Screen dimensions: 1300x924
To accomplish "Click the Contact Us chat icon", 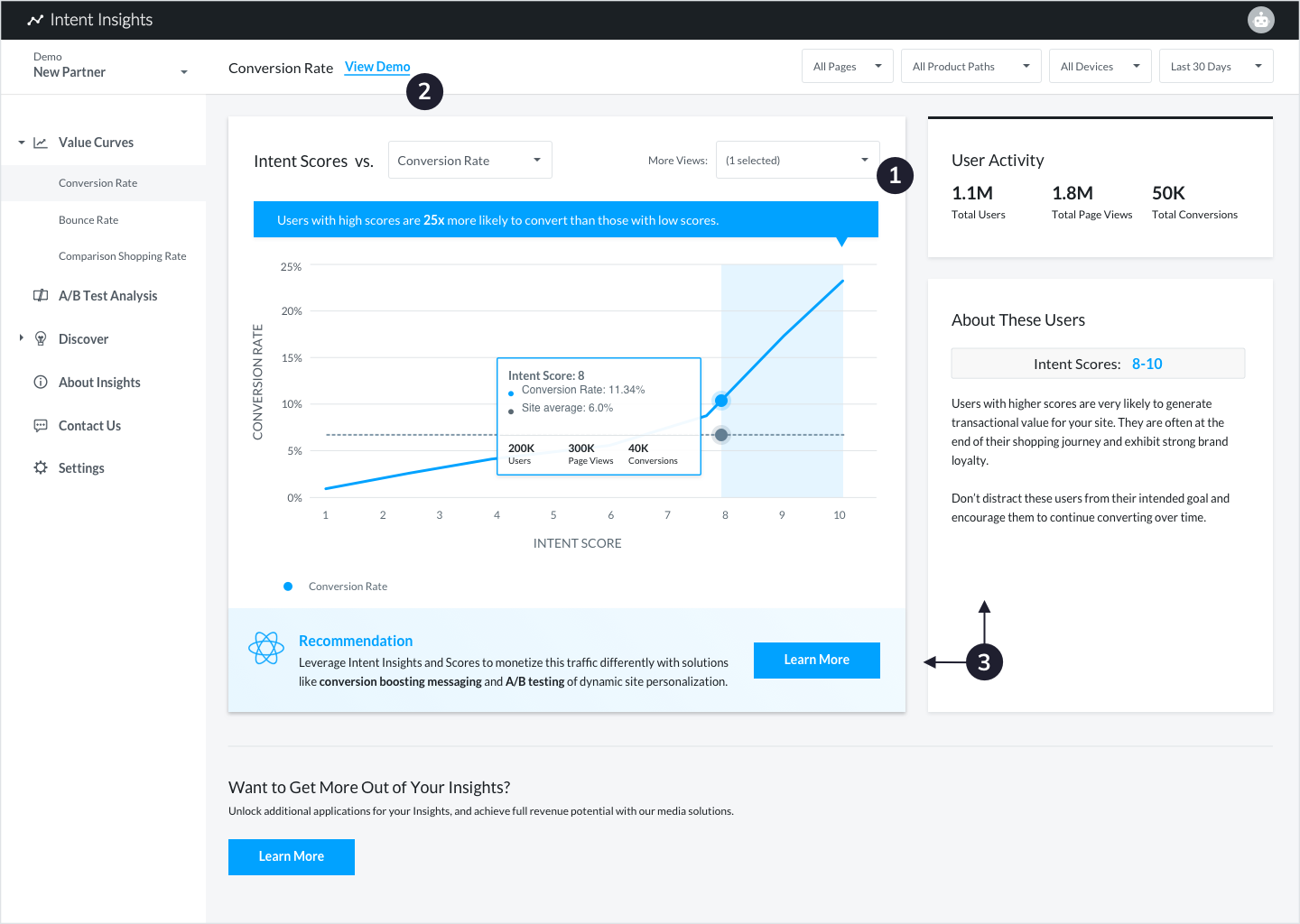I will 41,426.
